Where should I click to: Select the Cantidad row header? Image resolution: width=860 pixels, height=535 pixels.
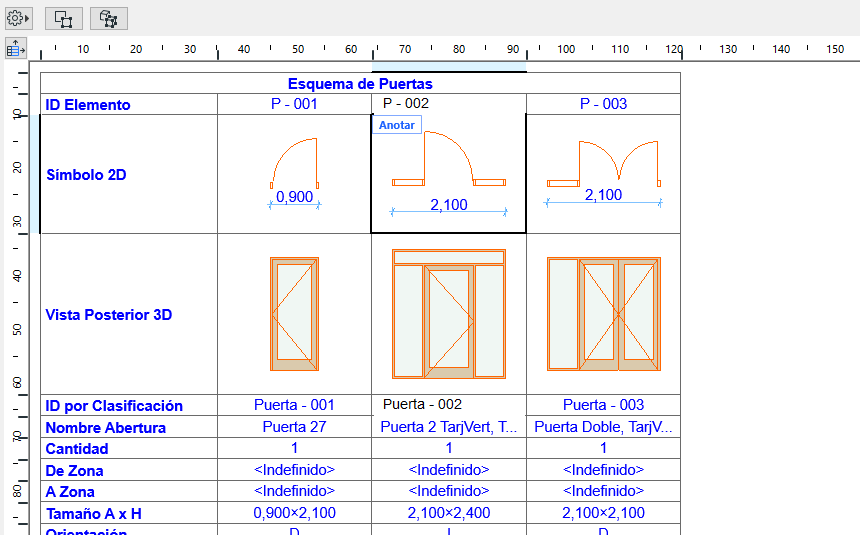click(x=129, y=448)
